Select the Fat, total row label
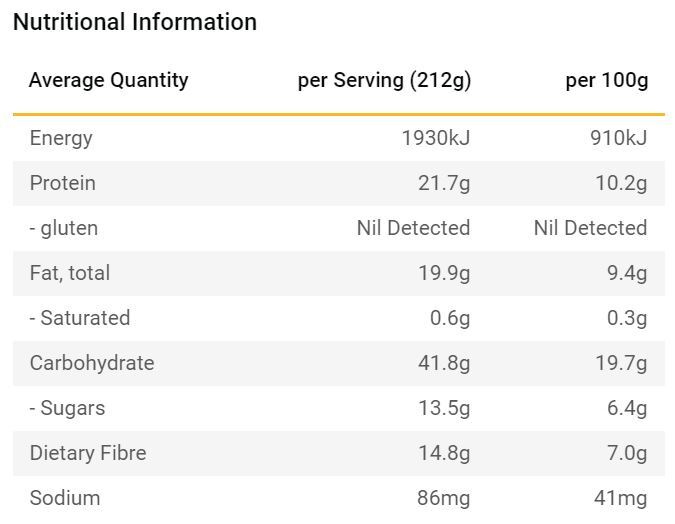 click(x=70, y=273)
